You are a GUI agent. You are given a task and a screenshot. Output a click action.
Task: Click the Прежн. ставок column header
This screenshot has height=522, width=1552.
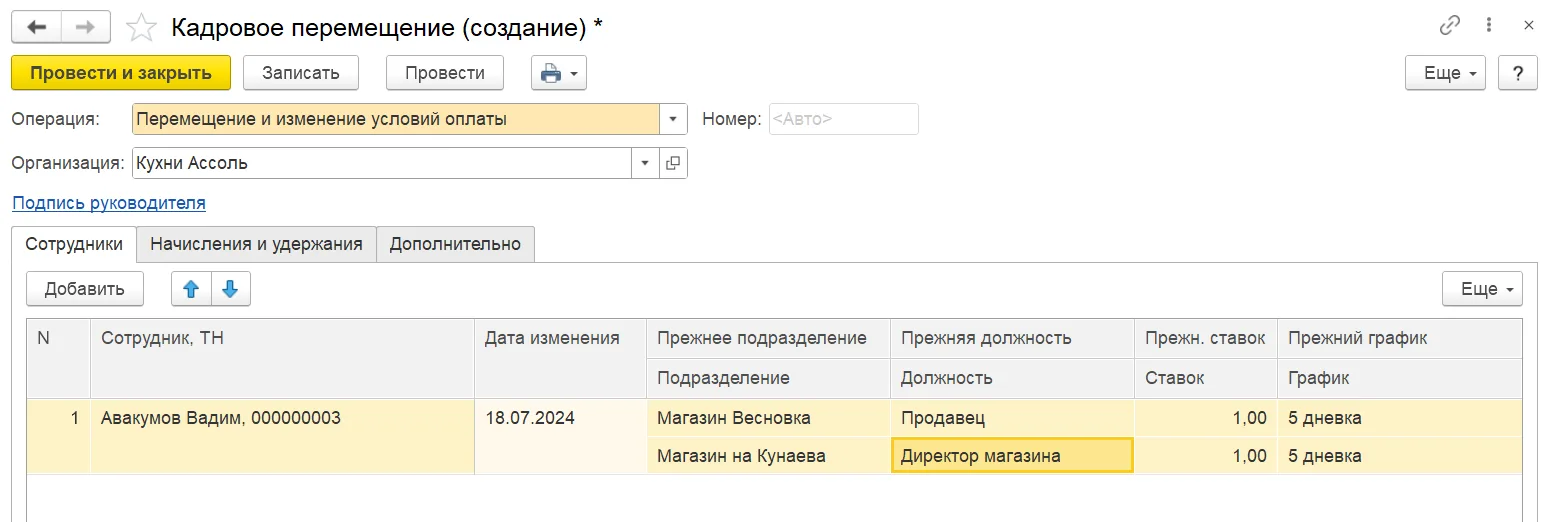(x=1206, y=339)
